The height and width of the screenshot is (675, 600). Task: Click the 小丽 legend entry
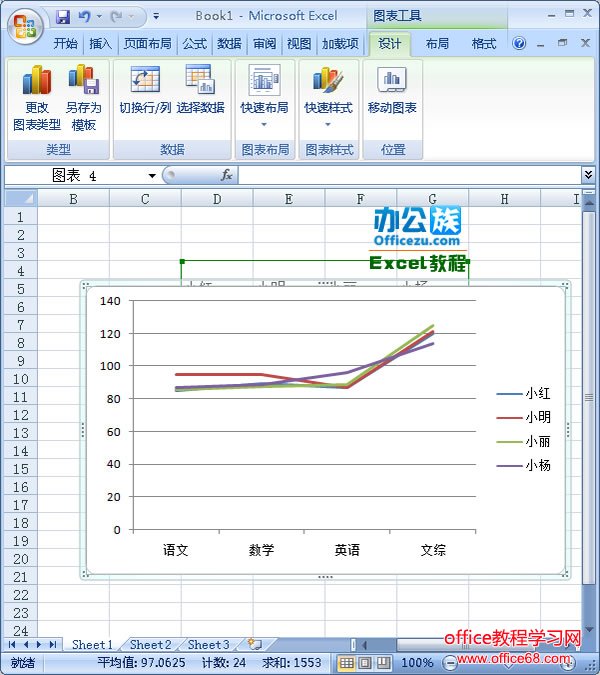[x=523, y=441]
